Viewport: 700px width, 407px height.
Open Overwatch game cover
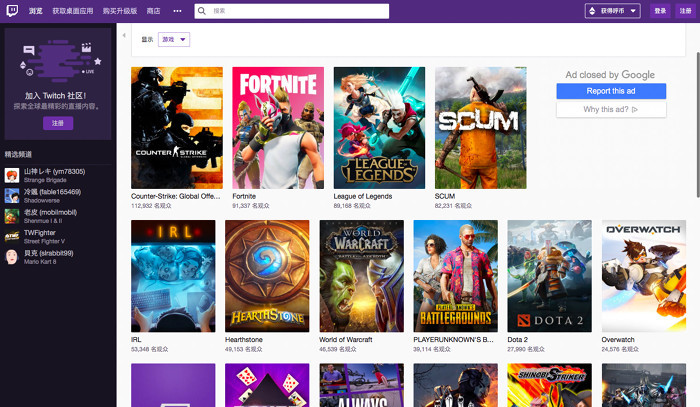pyautogui.click(x=644, y=276)
